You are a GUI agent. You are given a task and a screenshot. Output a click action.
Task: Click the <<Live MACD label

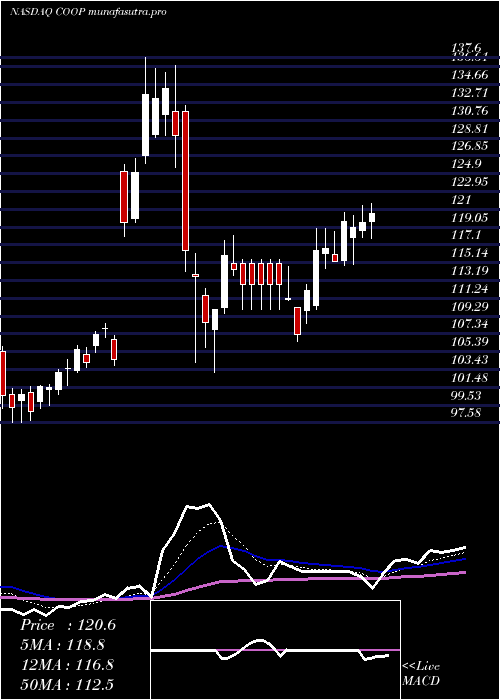pyautogui.click(x=421, y=674)
